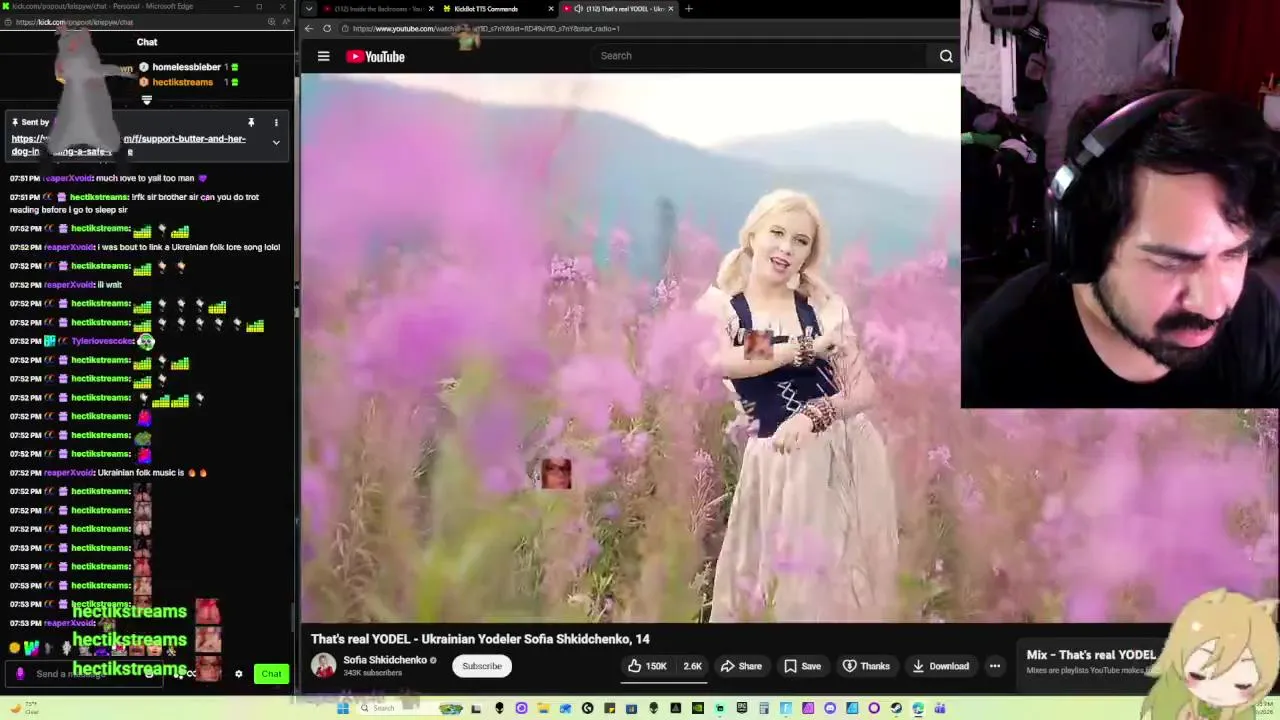Screen dimensions: 1280x720
Task: Subscribe to Sofia Shkidchenko
Action: point(481,666)
